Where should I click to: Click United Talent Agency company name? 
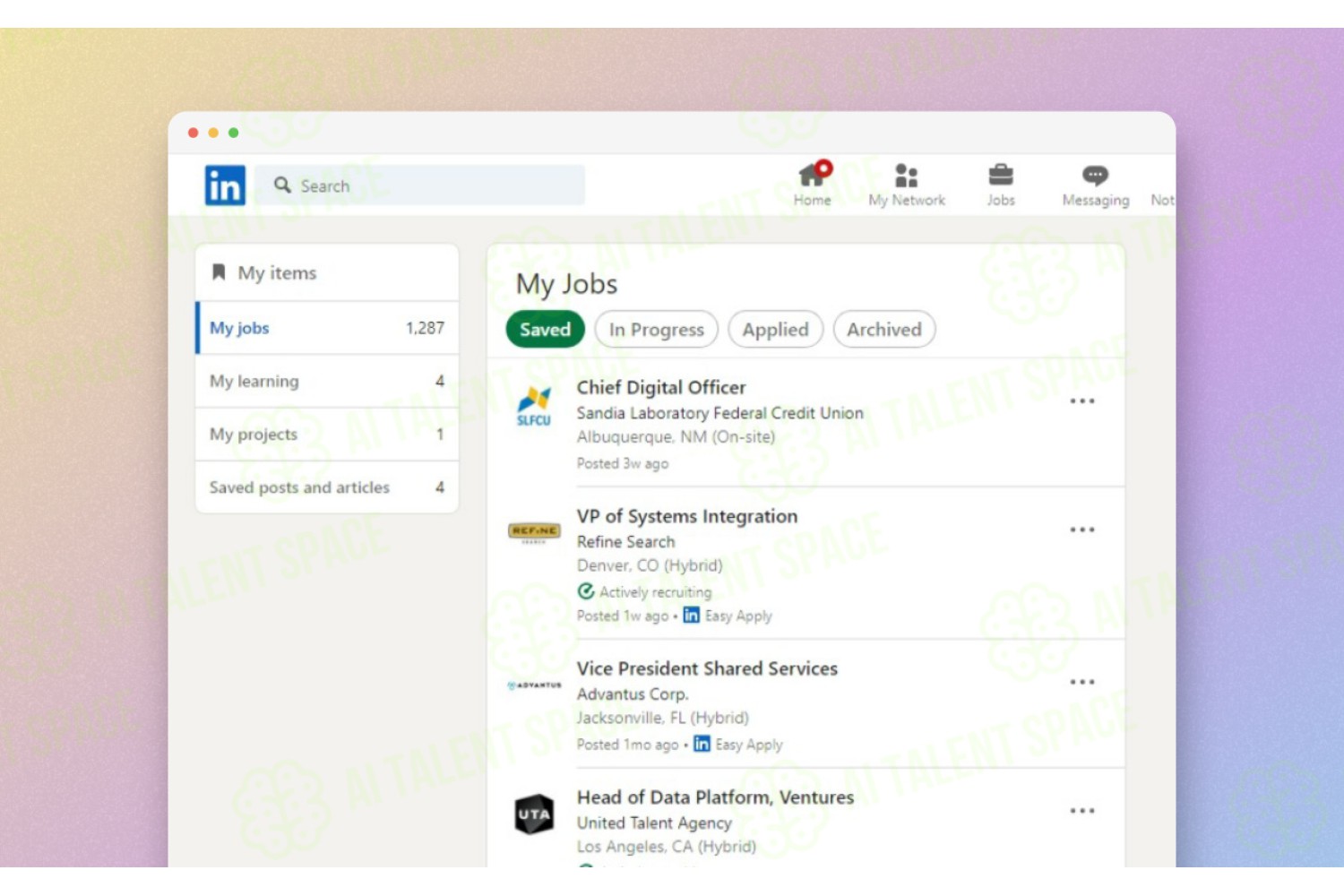pyautogui.click(x=654, y=823)
